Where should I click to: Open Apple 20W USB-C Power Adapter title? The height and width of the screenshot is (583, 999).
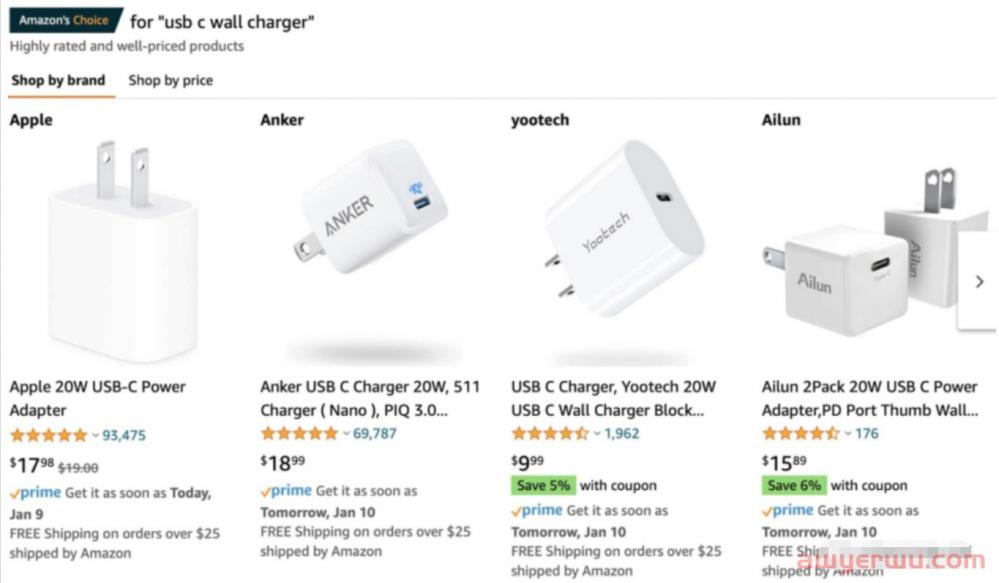point(97,398)
